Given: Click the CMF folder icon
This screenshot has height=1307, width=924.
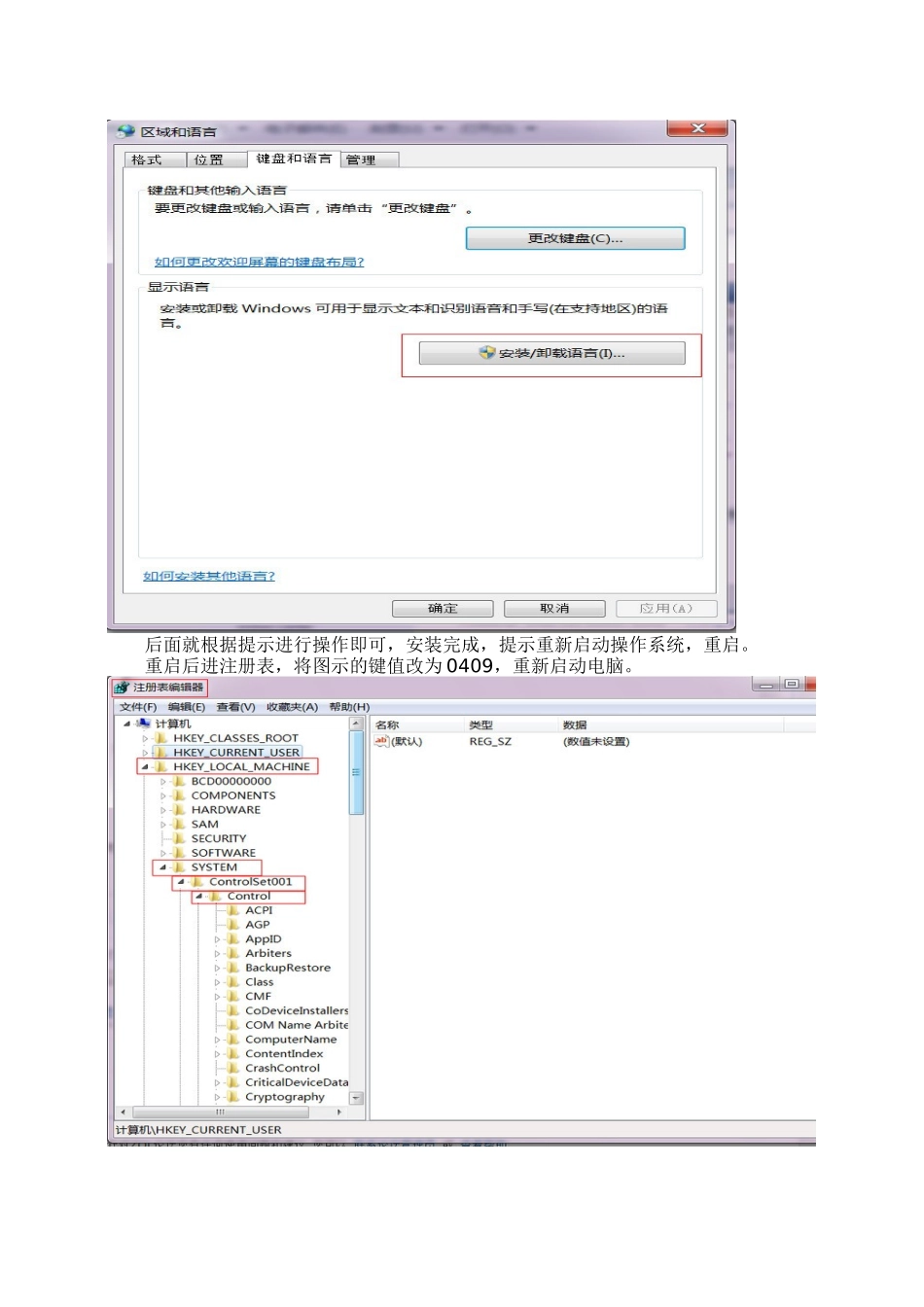Looking at the screenshot, I should pyautogui.click(x=233, y=996).
